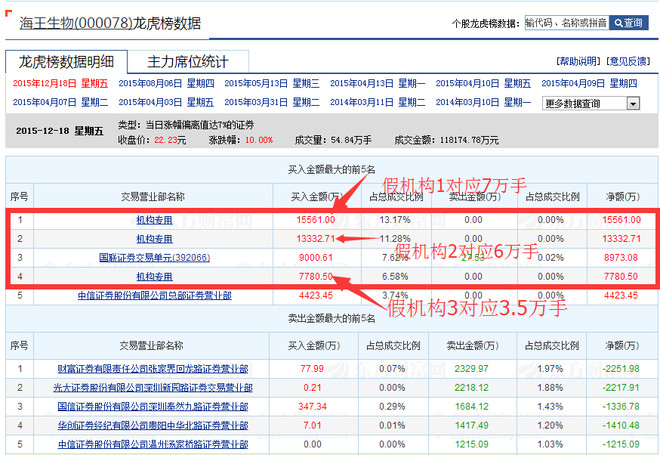660x455 pixels.
Task: Select date 2015年03月31日 星期二
Action: pyautogui.click(x=272, y=102)
